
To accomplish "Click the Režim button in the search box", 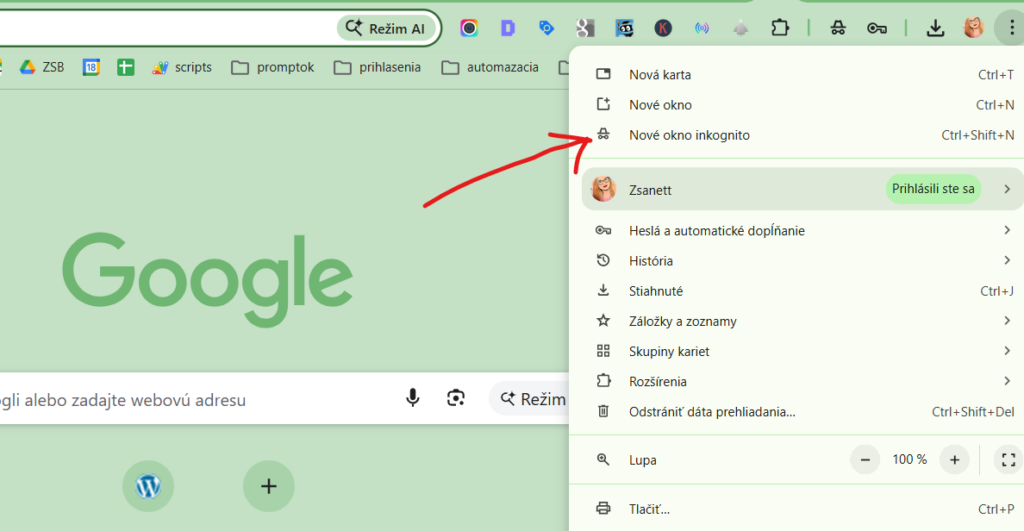I will (530, 398).
